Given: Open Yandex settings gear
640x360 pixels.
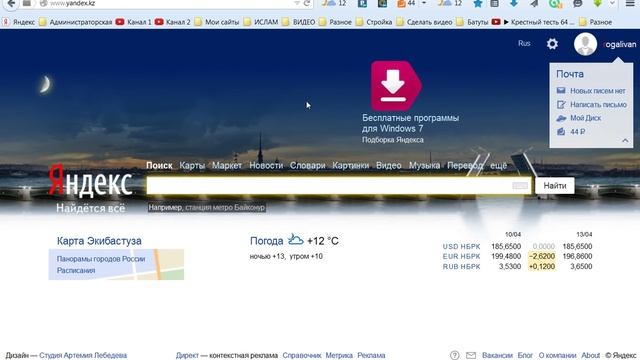Looking at the screenshot, I should [x=552, y=44].
